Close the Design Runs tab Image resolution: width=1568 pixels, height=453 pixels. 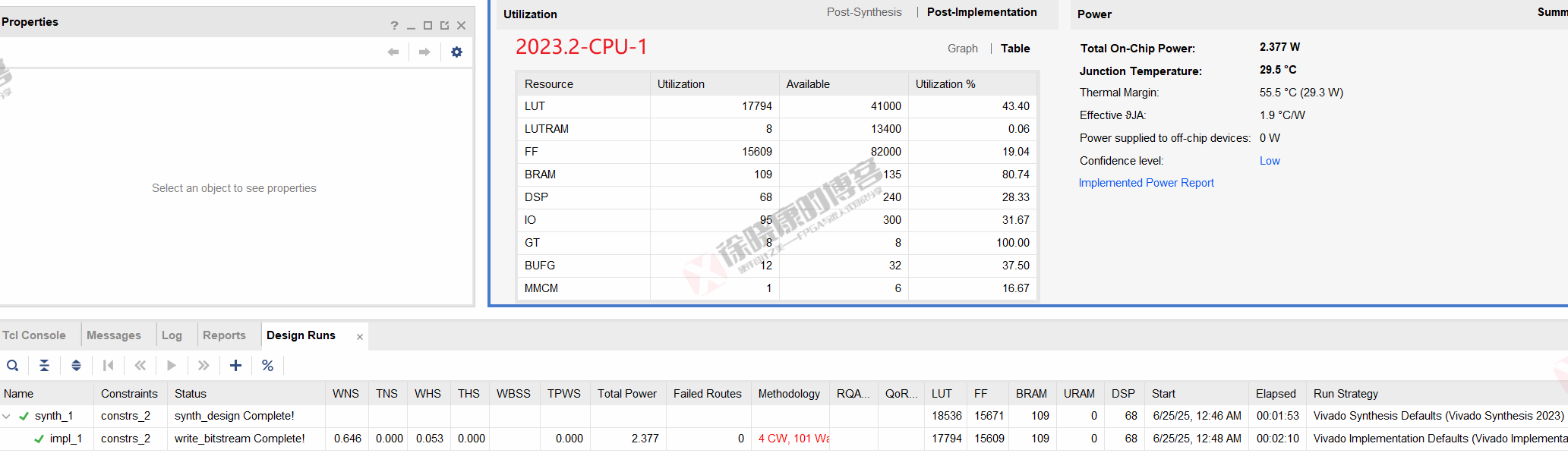click(360, 337)
